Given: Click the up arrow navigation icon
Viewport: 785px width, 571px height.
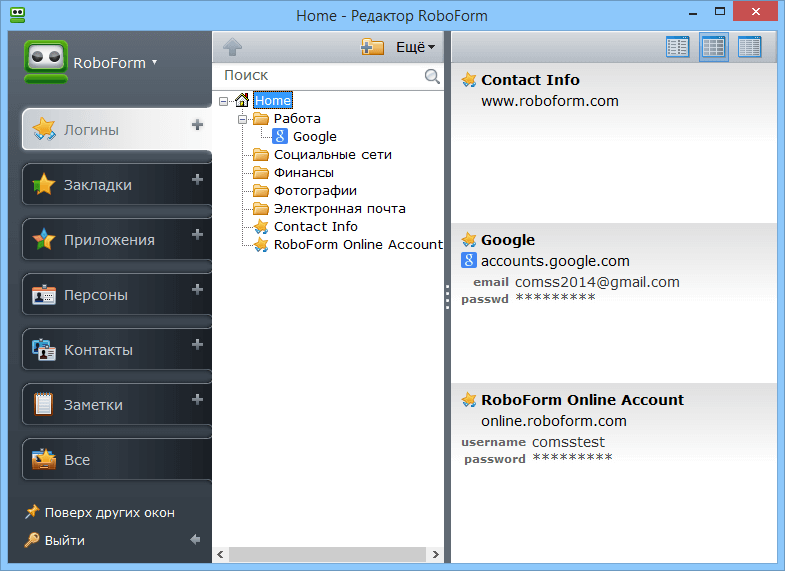Looking at the screenshot, I should click(x=232, y=47).
